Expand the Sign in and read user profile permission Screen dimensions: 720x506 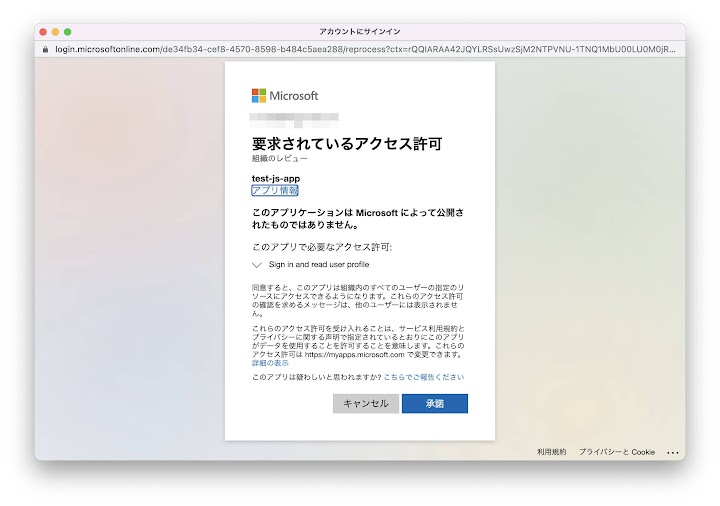tap(257, 264)
